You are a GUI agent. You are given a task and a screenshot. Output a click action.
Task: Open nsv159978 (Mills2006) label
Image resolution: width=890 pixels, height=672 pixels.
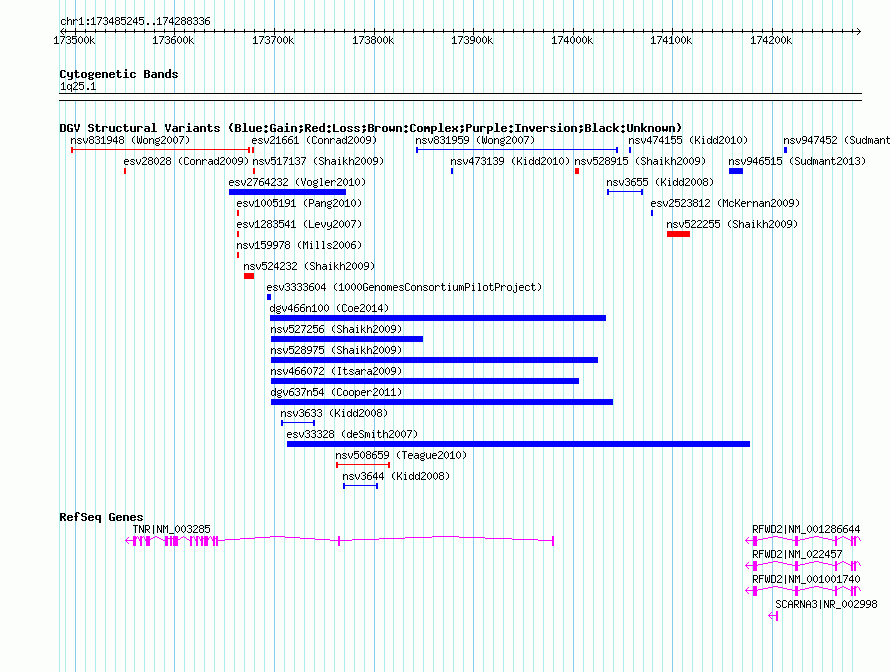click(x=299, y=245)
